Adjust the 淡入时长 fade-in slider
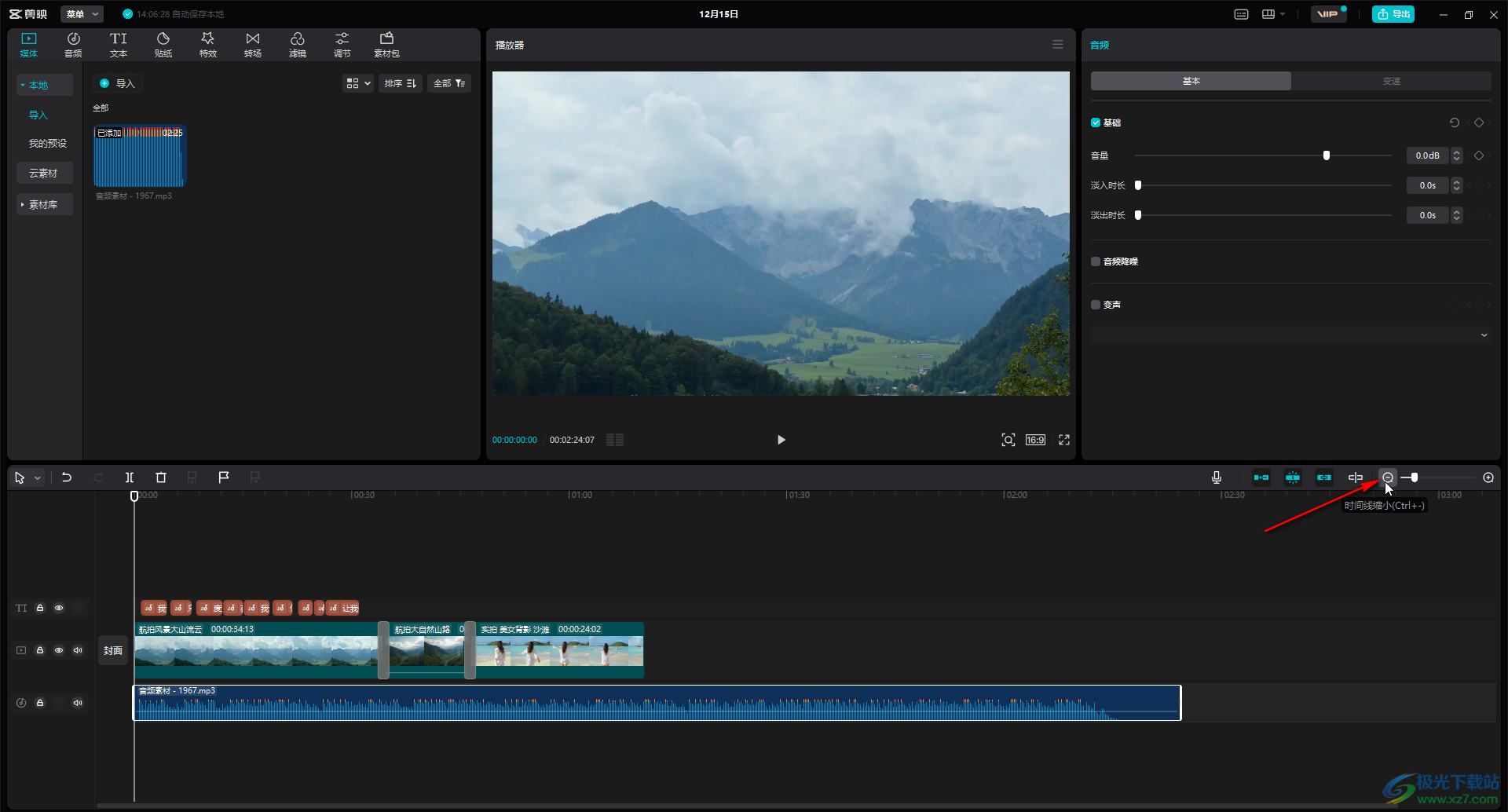 [x=1138, y=185]
